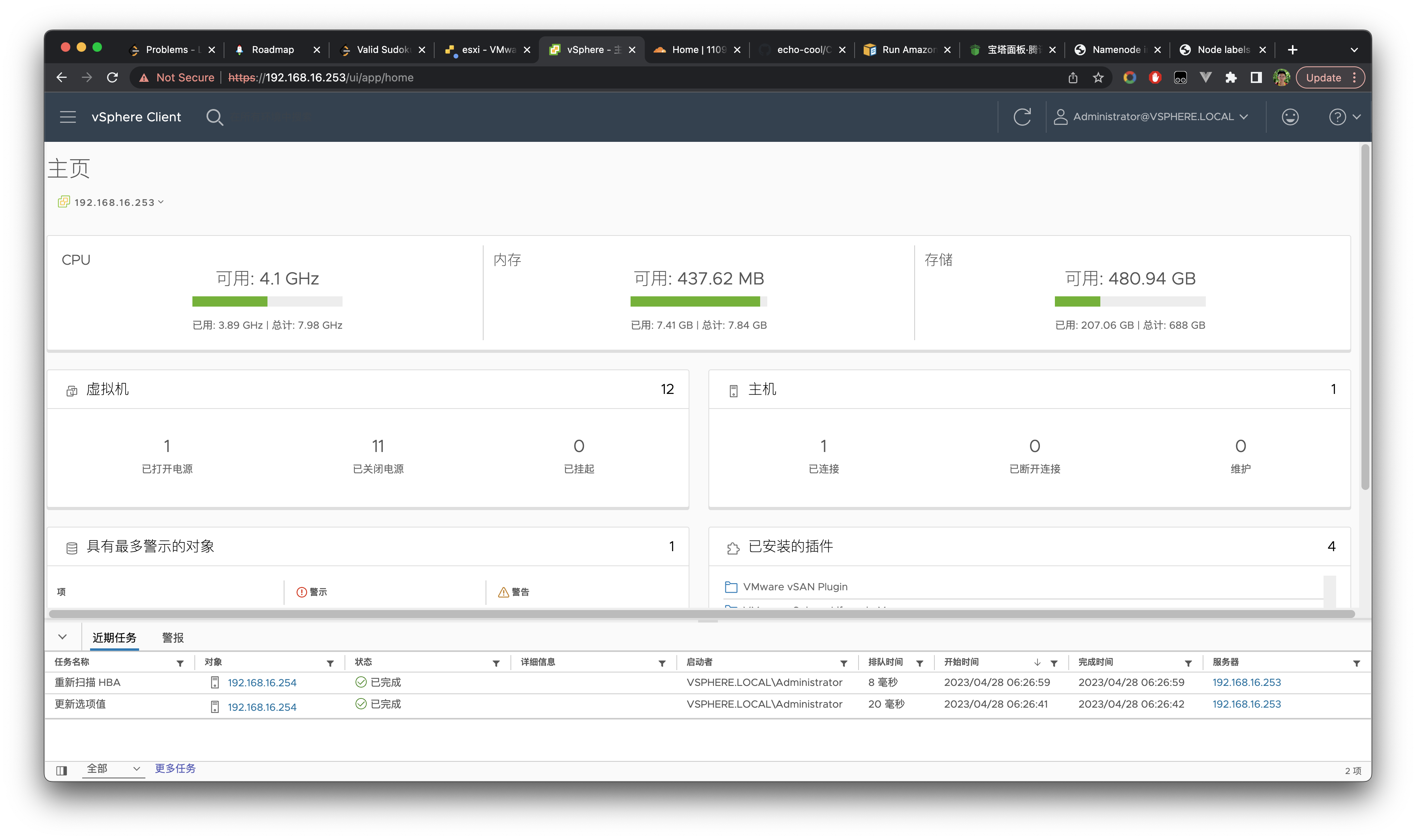Click the refresh icon in vSphere header
The image size is (1416, 840).
pos(1022,117)
